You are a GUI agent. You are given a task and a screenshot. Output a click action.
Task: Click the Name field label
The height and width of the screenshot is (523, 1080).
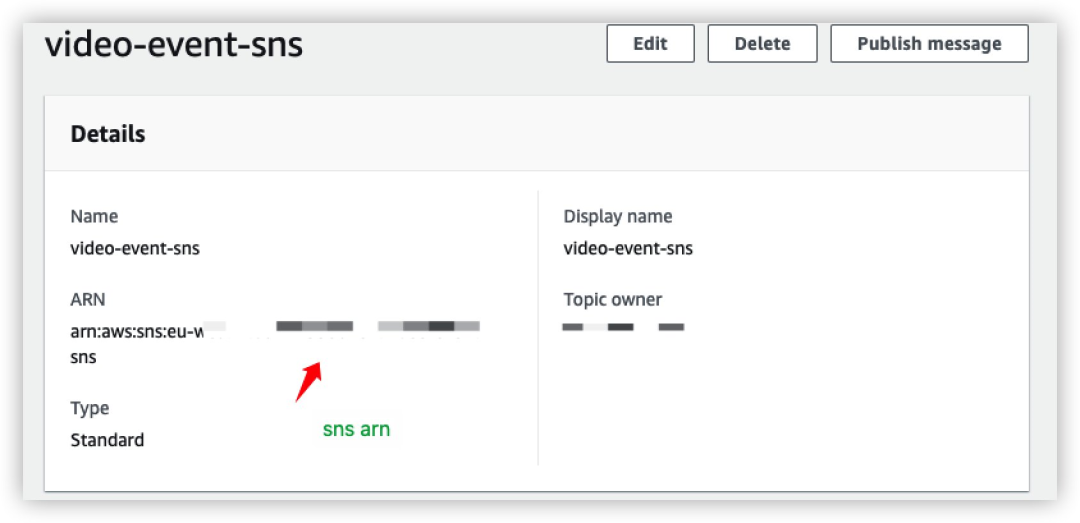tap(94, 216)
